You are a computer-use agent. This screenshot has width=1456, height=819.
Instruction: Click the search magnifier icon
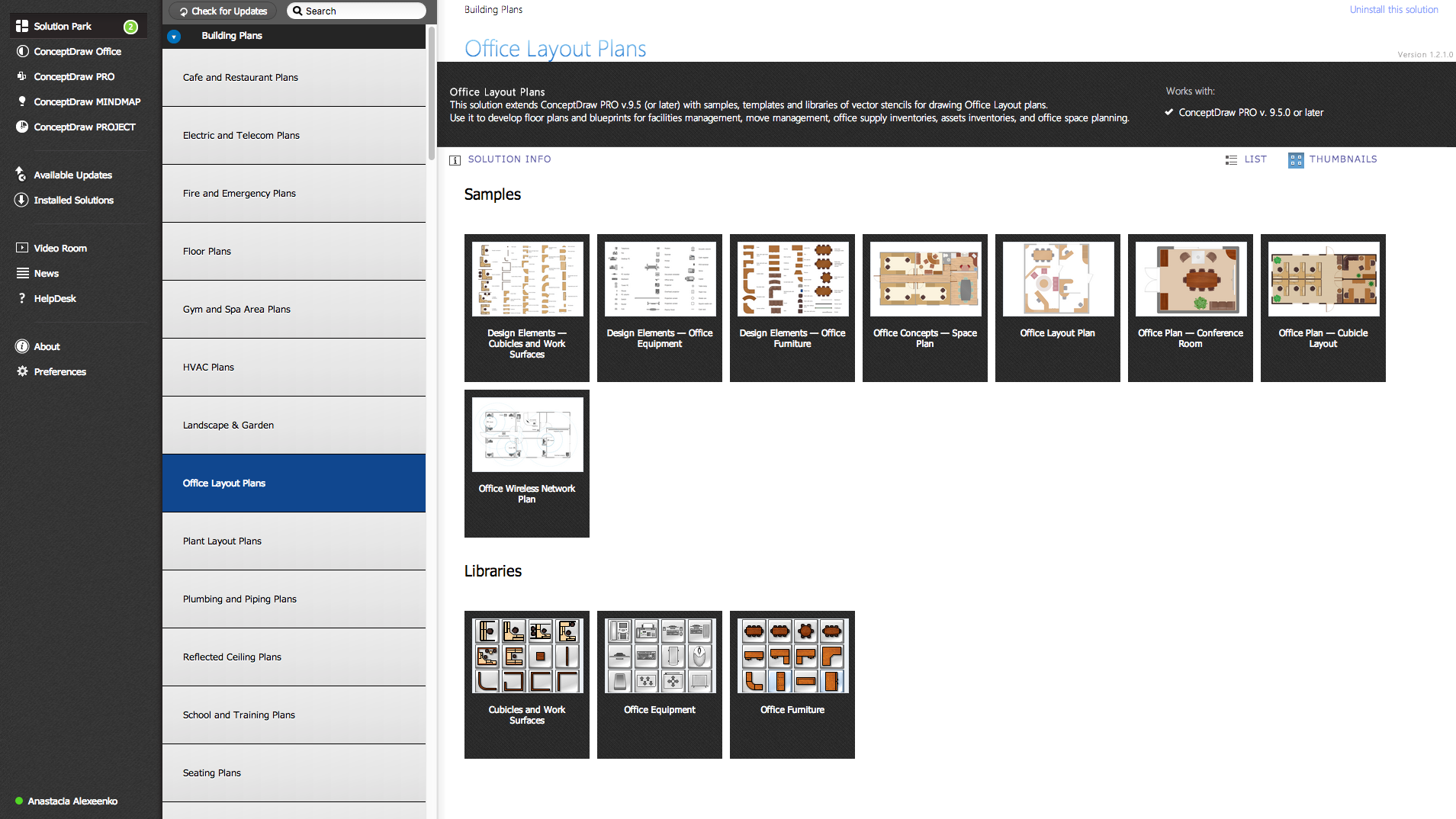tap(297, 11)
